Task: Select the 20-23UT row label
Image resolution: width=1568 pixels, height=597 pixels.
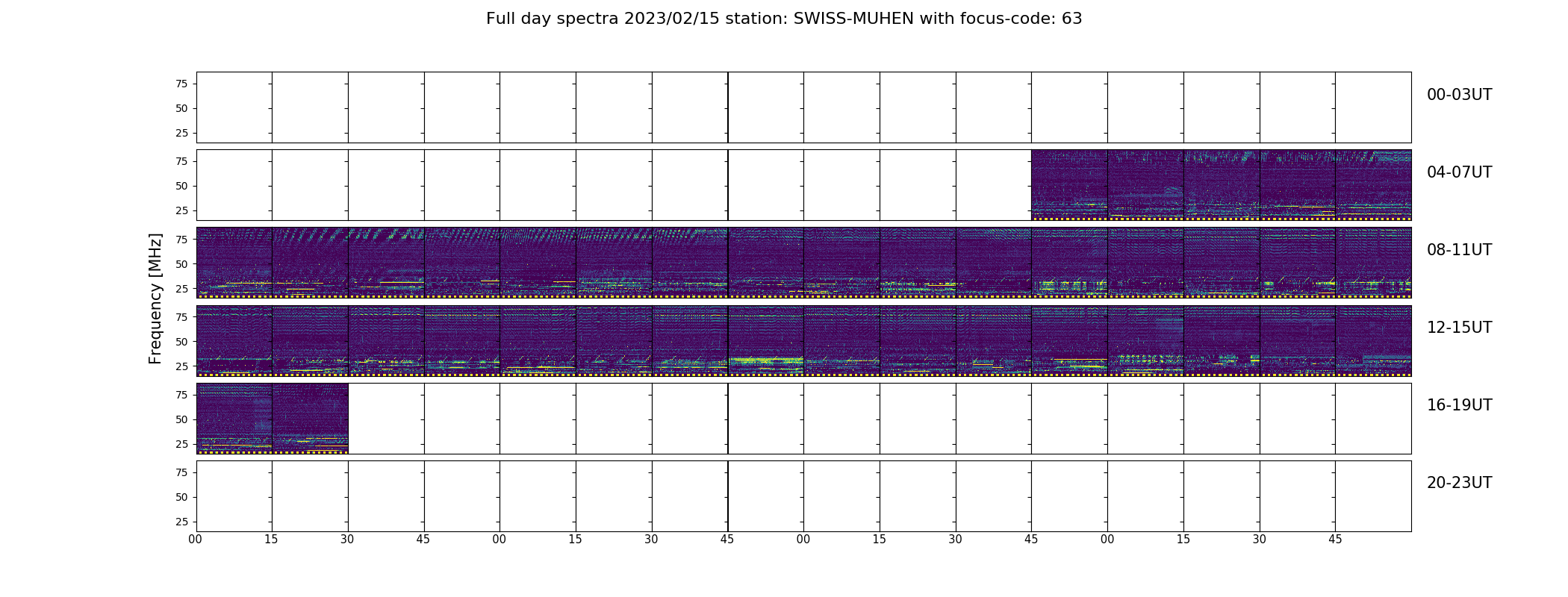Action: (x=1459, y=483)
